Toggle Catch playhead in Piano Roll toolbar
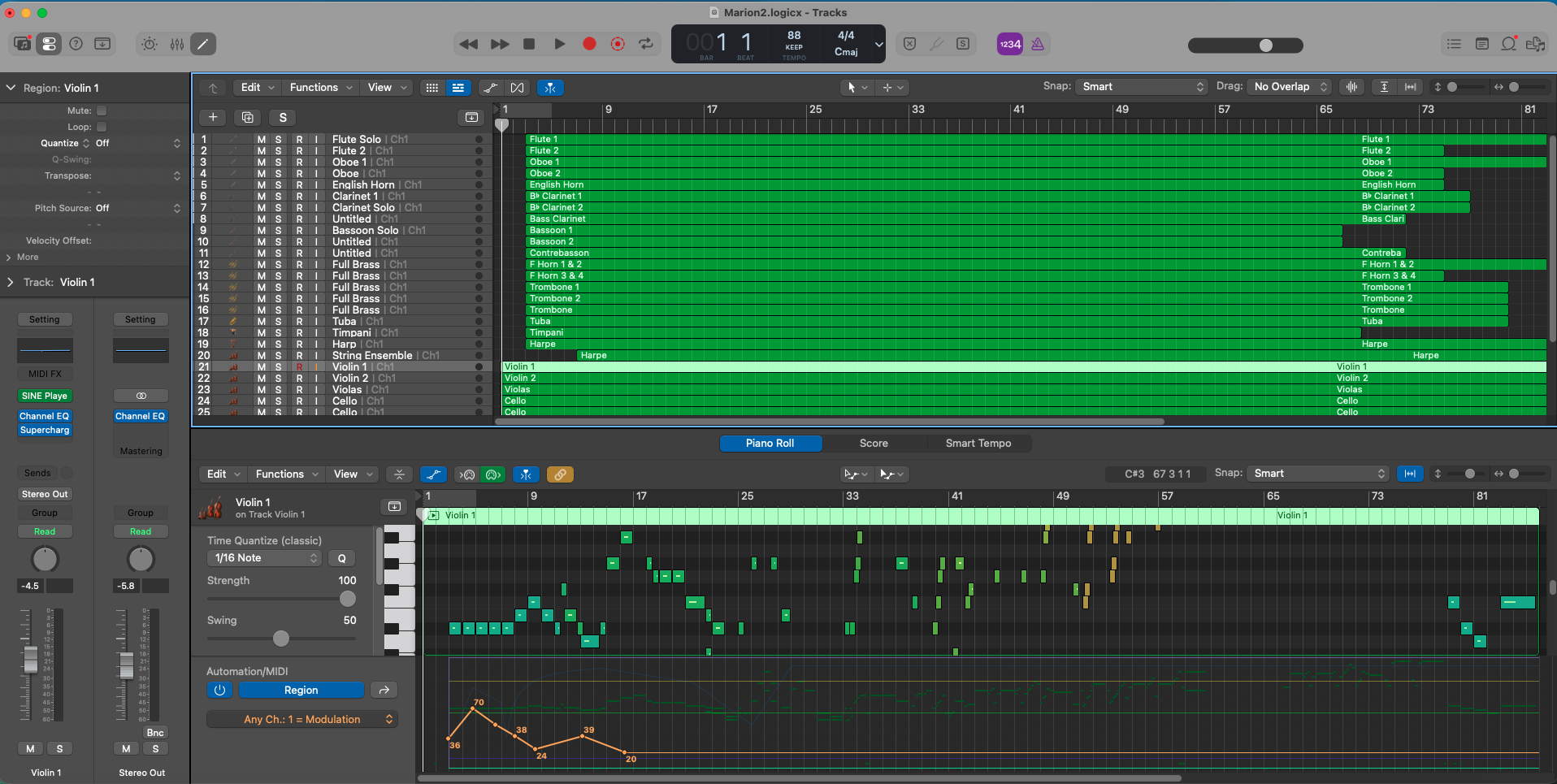The width and height of the screenshot is (1557, 784). pyautogui.click(x=526, y=474)
